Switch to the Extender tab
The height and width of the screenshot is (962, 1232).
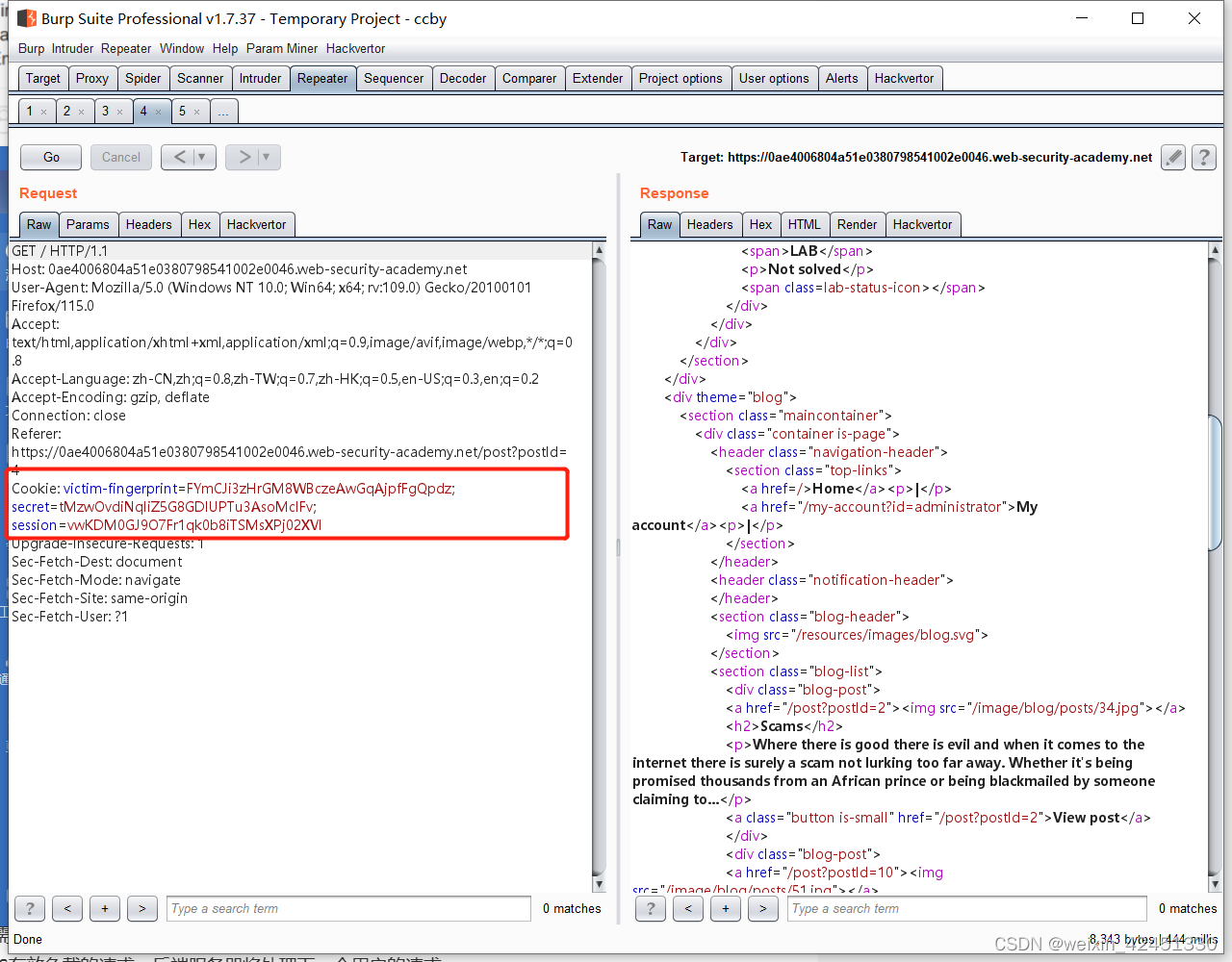click(598, 78)
